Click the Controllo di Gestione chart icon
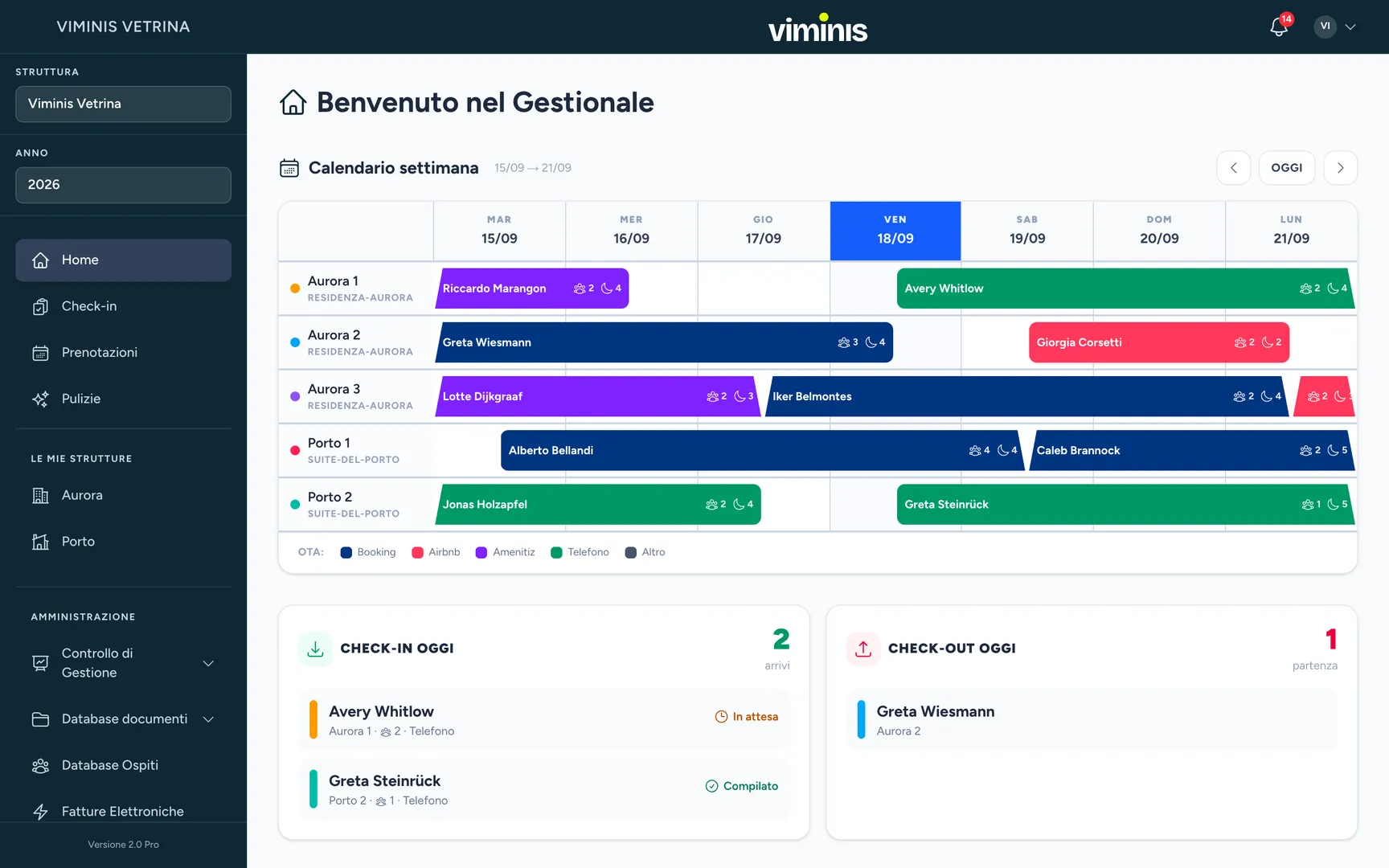 click(x=40, y=663)
